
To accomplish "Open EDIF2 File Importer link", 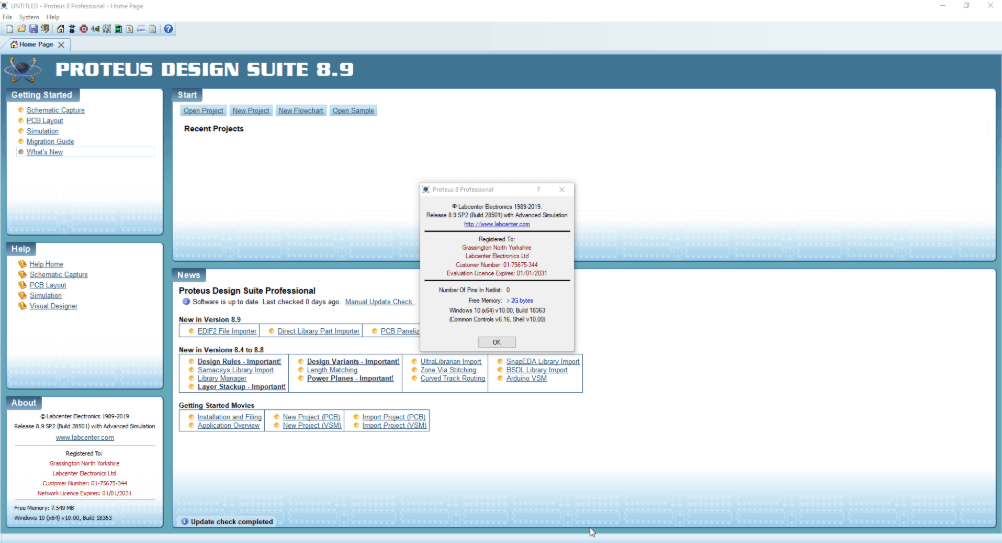I will (x=227, y=331).
